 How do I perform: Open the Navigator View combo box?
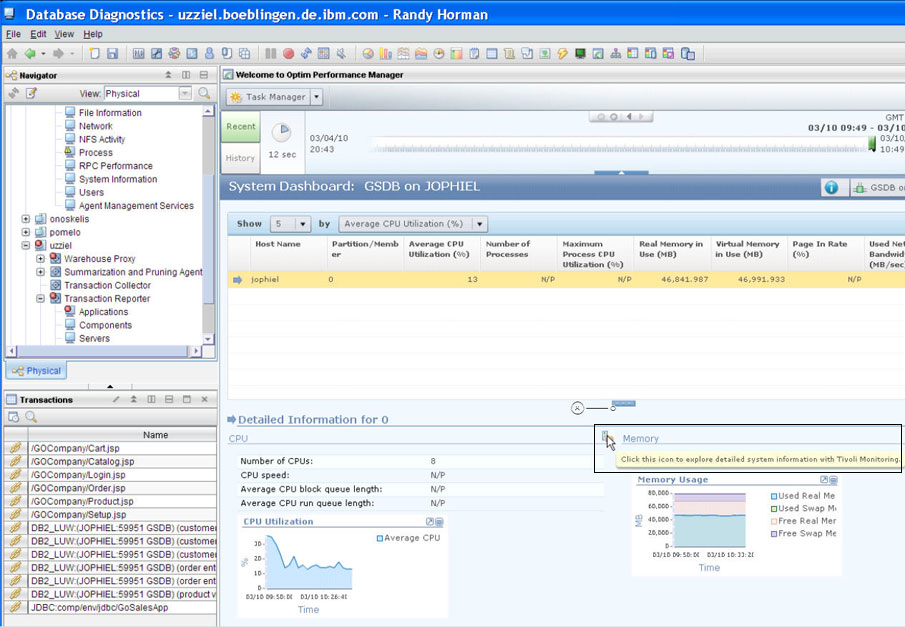click(x=185, y=94)
